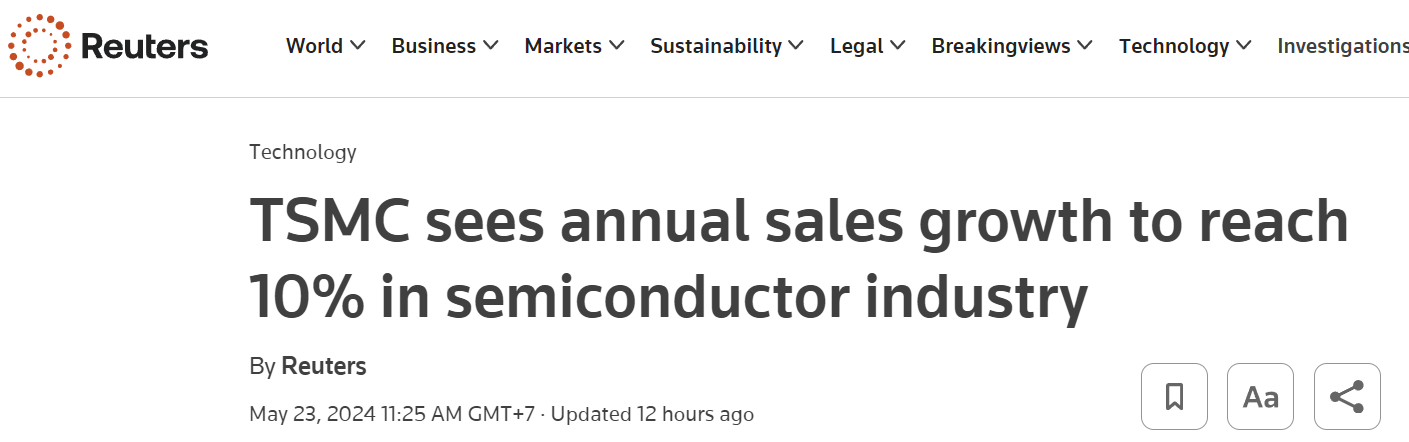Click the Reuters author byline link
Image resolution: width=1409 pixels, height=442 pixels.
pos(324,366)
